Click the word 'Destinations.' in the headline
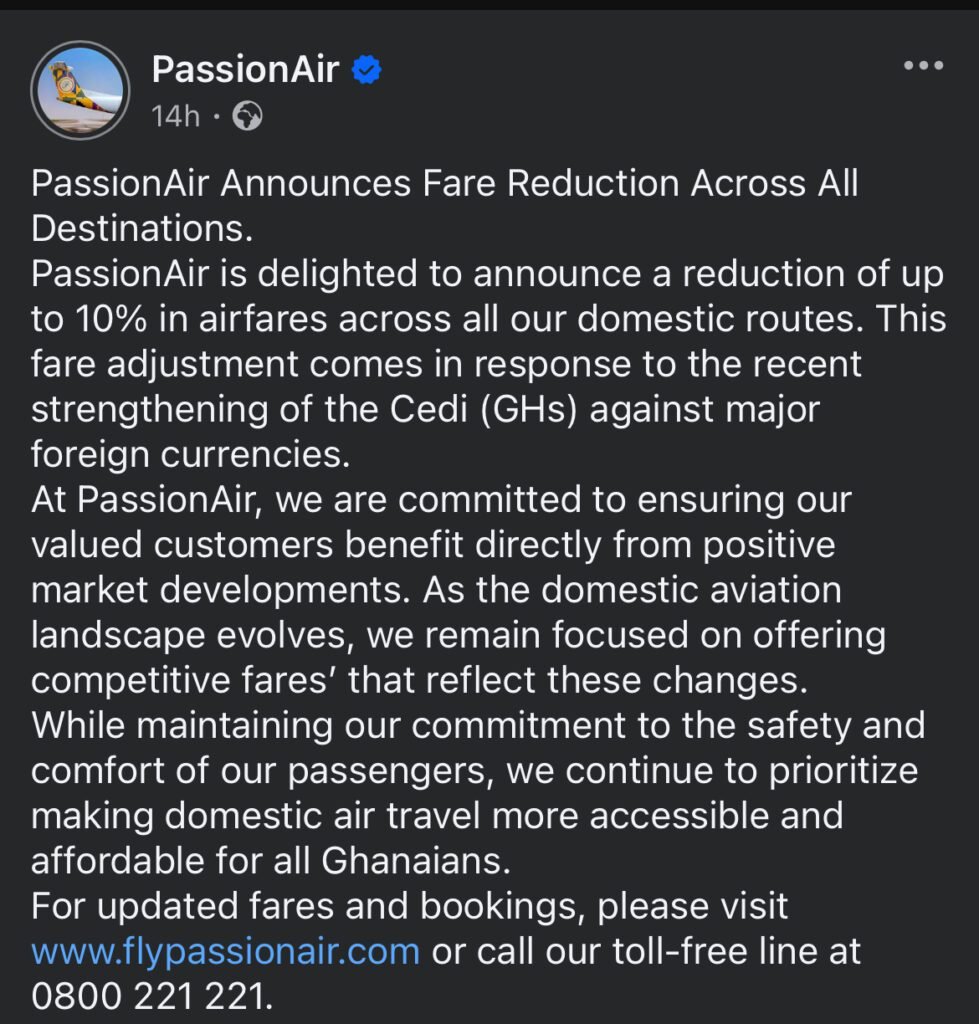979x1024 pixels. click(142, 229)
